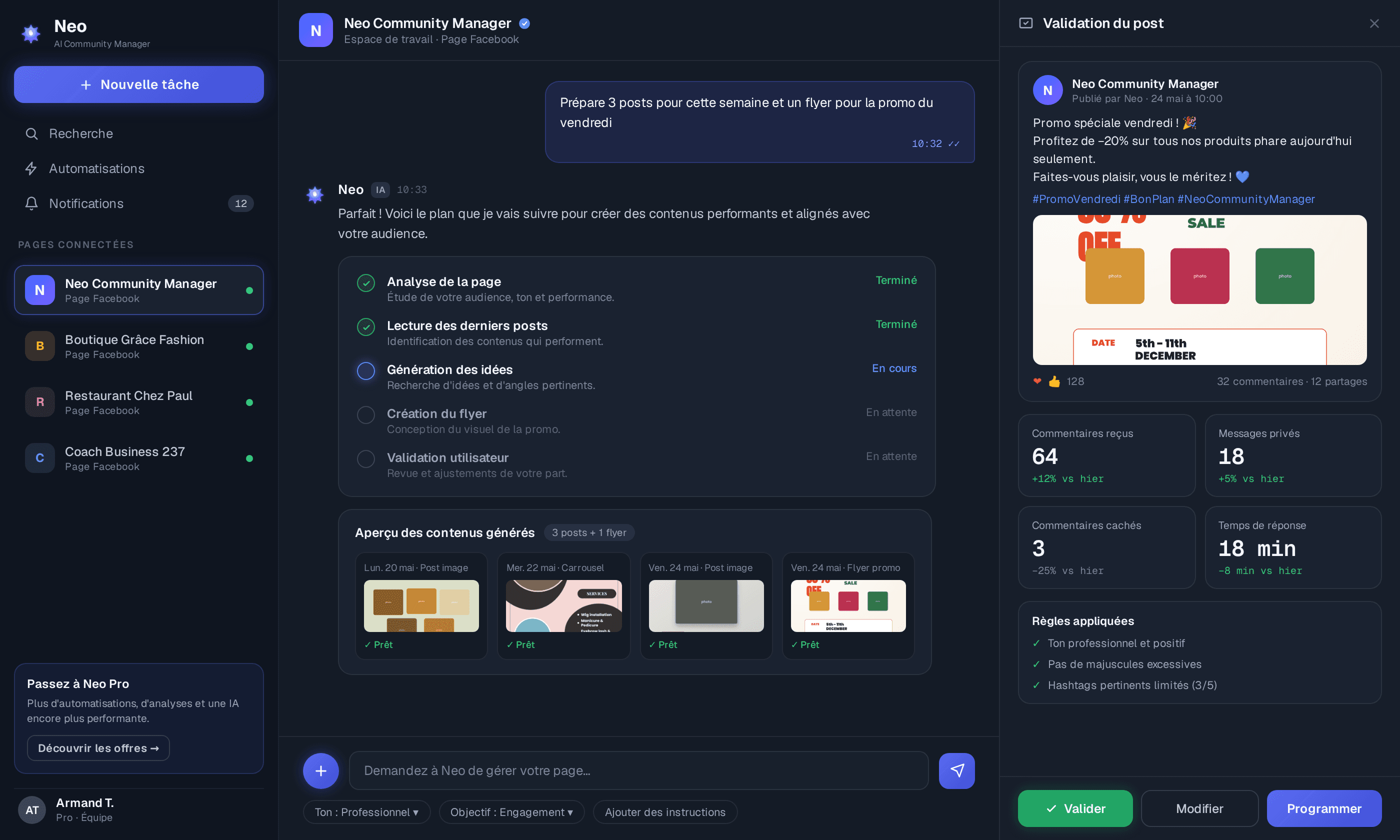Click the Validation du post panel icon
The width and height of the screenshot is (1400, 840).
[1026, 23]
